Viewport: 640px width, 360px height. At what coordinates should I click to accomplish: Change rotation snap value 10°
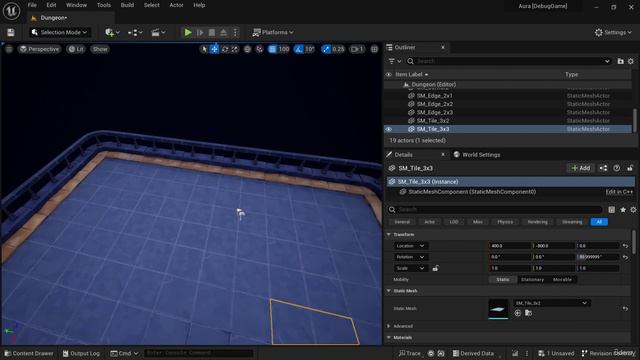coord(310,49)
